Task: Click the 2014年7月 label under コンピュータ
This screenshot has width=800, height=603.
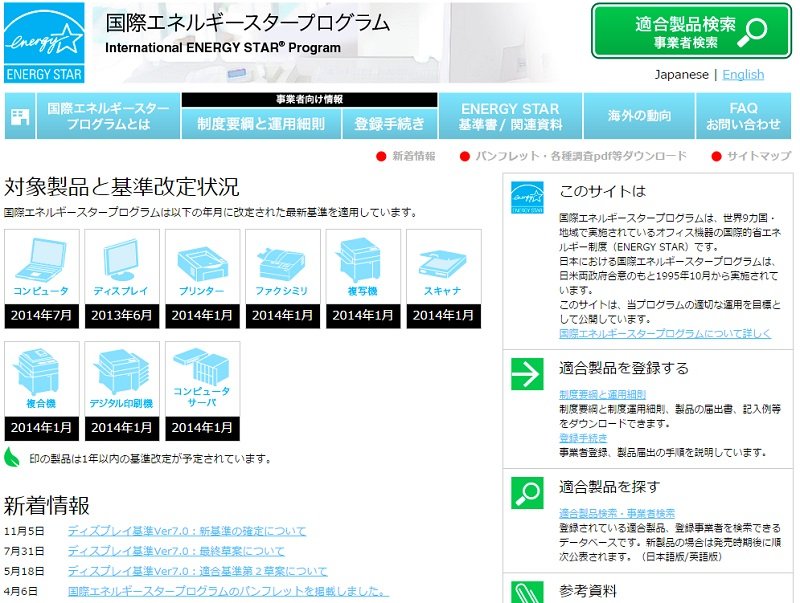Action: click(42, 316)
